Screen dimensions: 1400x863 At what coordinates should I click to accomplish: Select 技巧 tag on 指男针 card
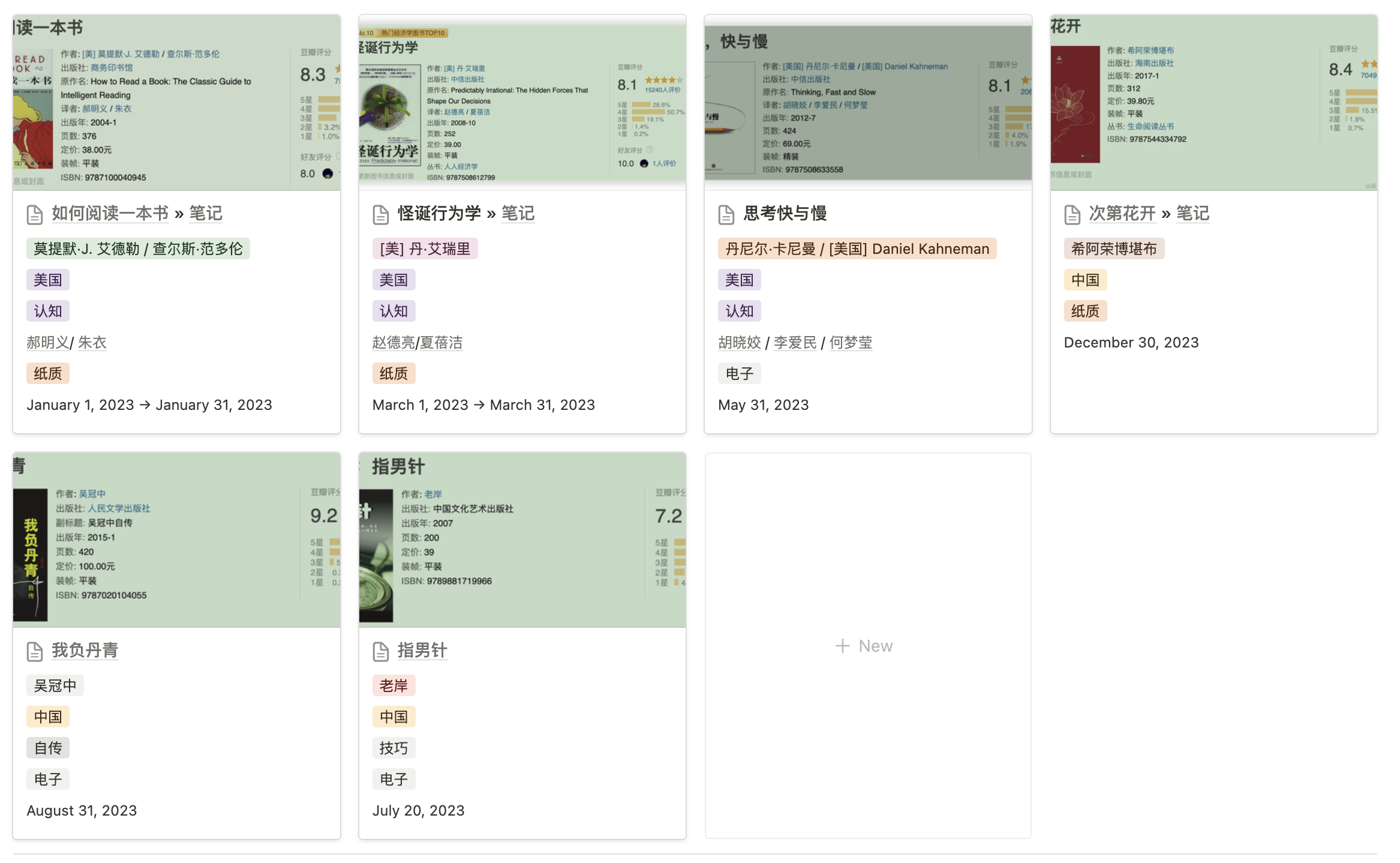(x=393, y=748)
